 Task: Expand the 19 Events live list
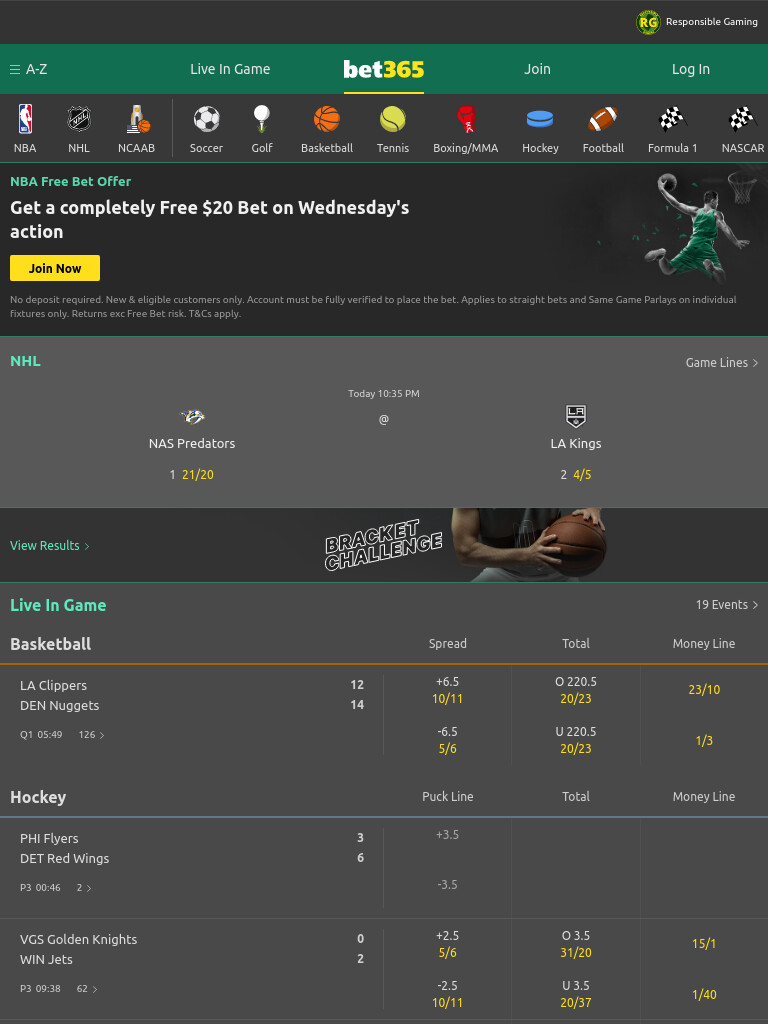727,605
